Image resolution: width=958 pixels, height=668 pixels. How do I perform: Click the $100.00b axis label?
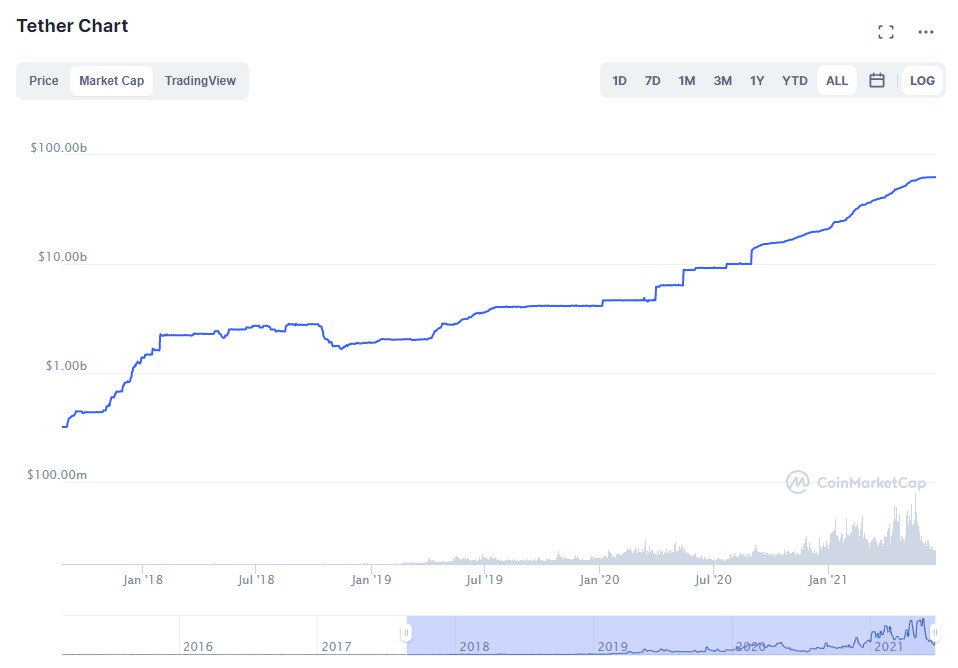pyautogui.click(x=59, y=148)
